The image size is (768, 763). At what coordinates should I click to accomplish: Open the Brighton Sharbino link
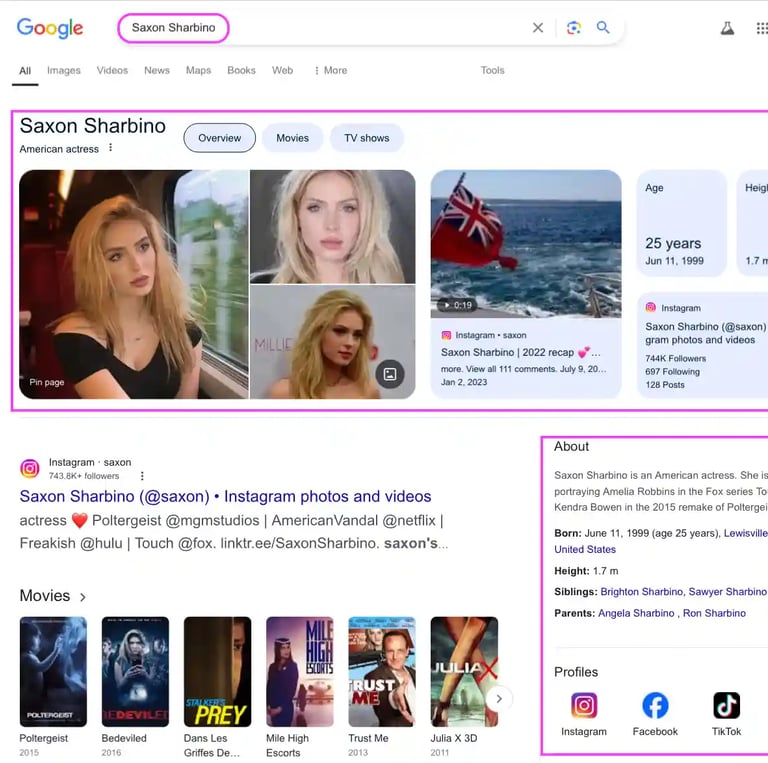click(641, 592)
